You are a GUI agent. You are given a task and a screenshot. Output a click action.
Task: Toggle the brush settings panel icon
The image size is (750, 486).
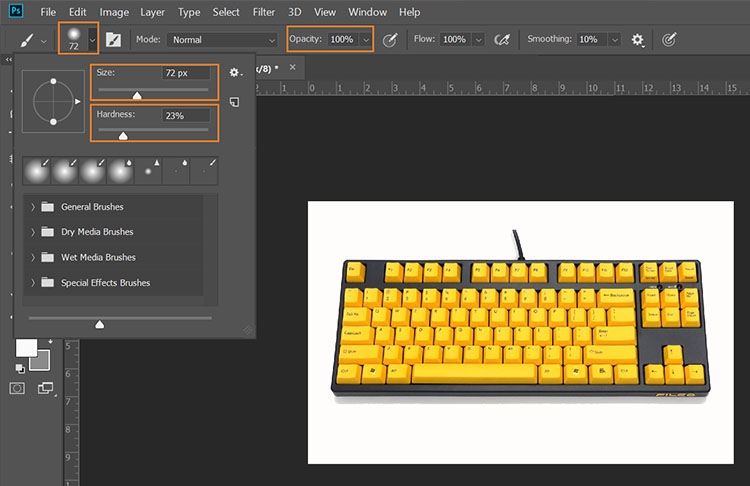(x=114, y=40)
